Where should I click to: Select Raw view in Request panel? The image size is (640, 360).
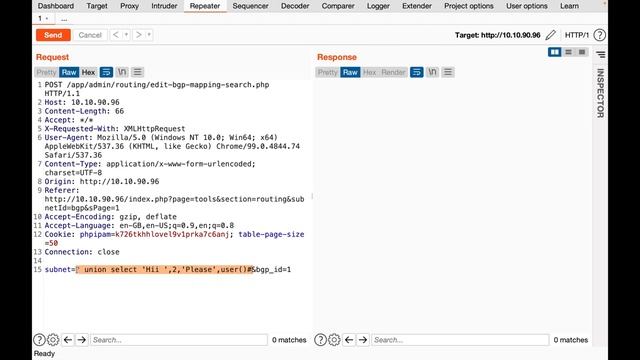[x=69, y=72]
